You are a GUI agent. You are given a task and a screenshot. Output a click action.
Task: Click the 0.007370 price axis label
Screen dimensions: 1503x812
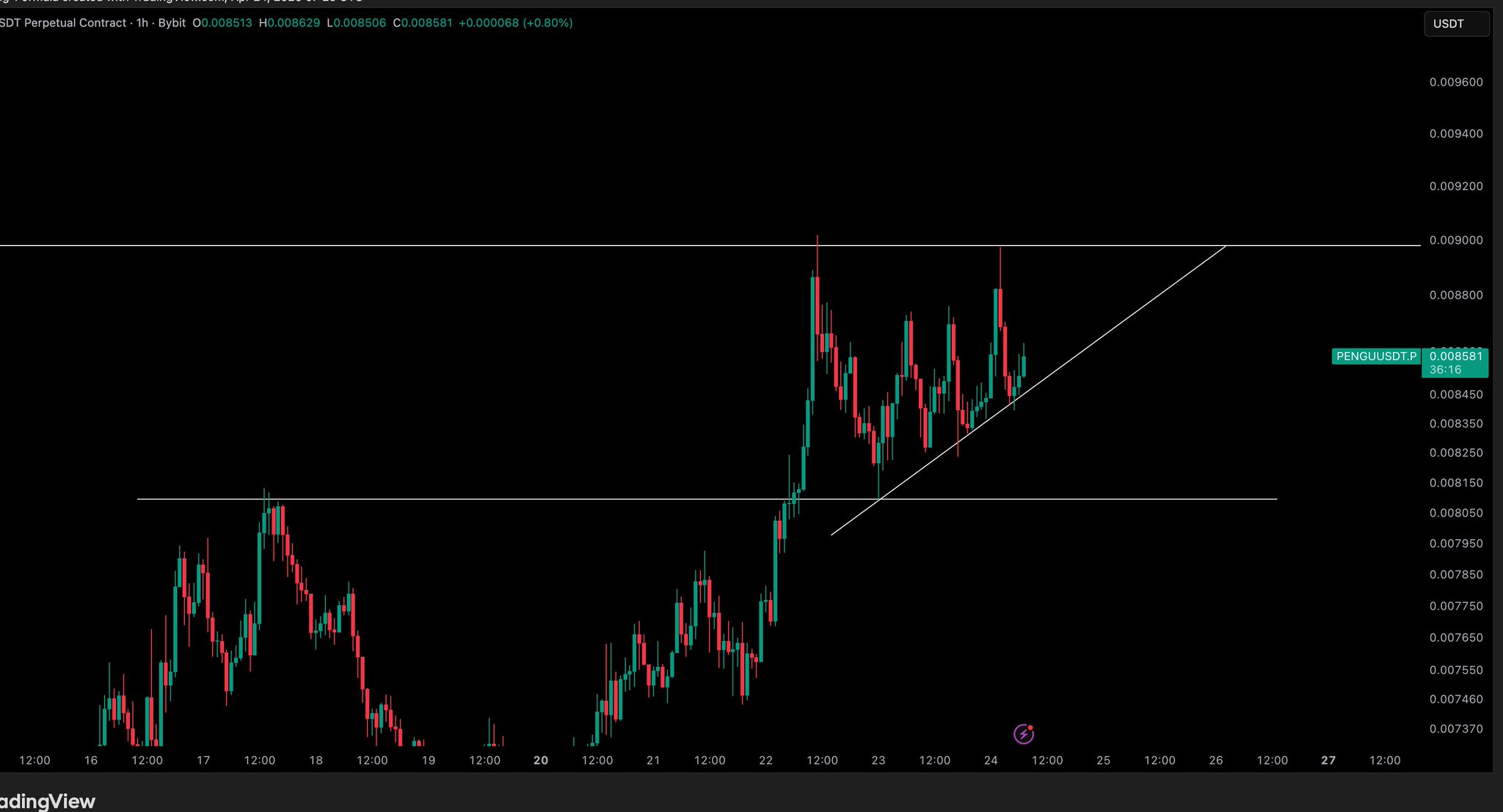pos(1456,728)
